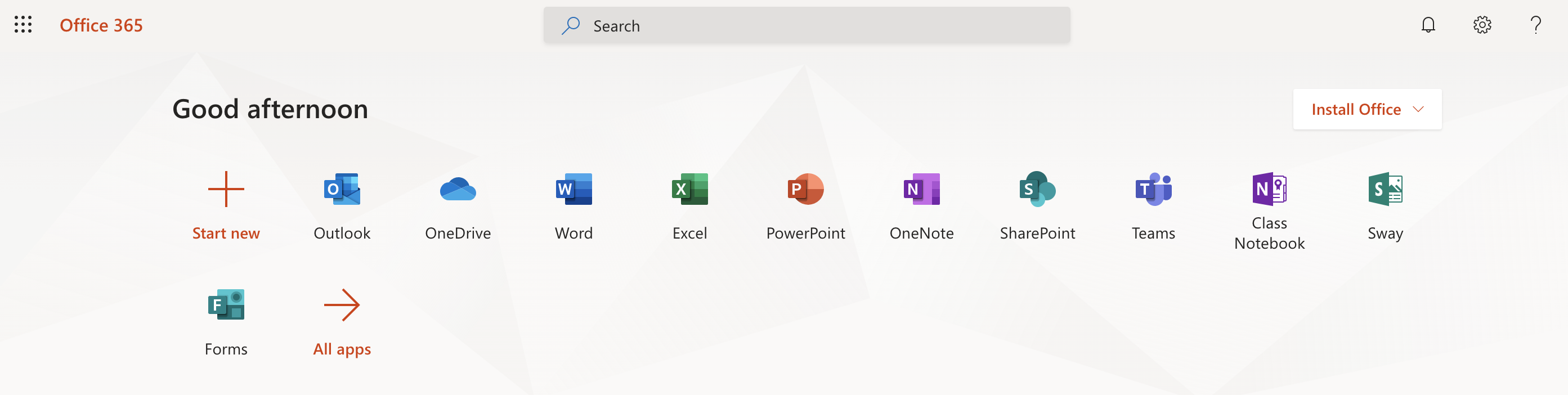This screenshot has width=1568, height=395.
Task: Open the Settings gear
Action: tap(1482, 25)
